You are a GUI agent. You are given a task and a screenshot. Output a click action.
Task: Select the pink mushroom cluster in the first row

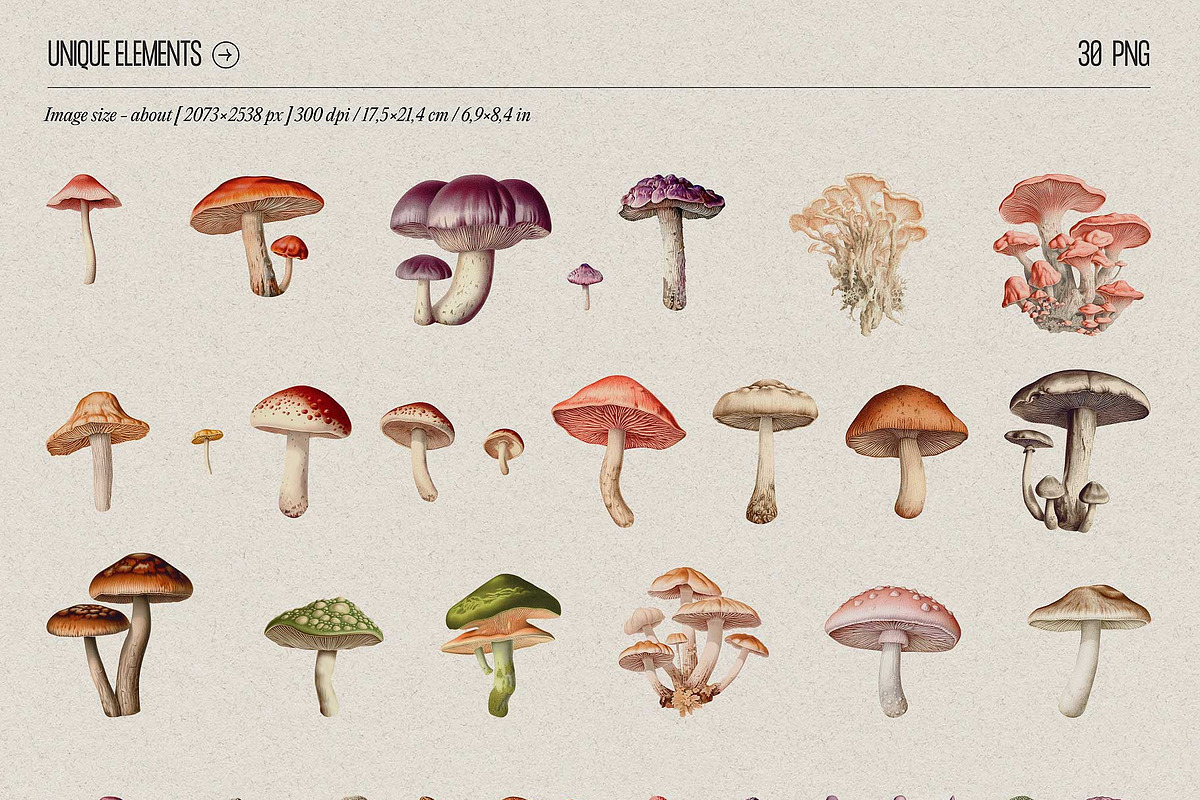click(x=1074, y=254)
